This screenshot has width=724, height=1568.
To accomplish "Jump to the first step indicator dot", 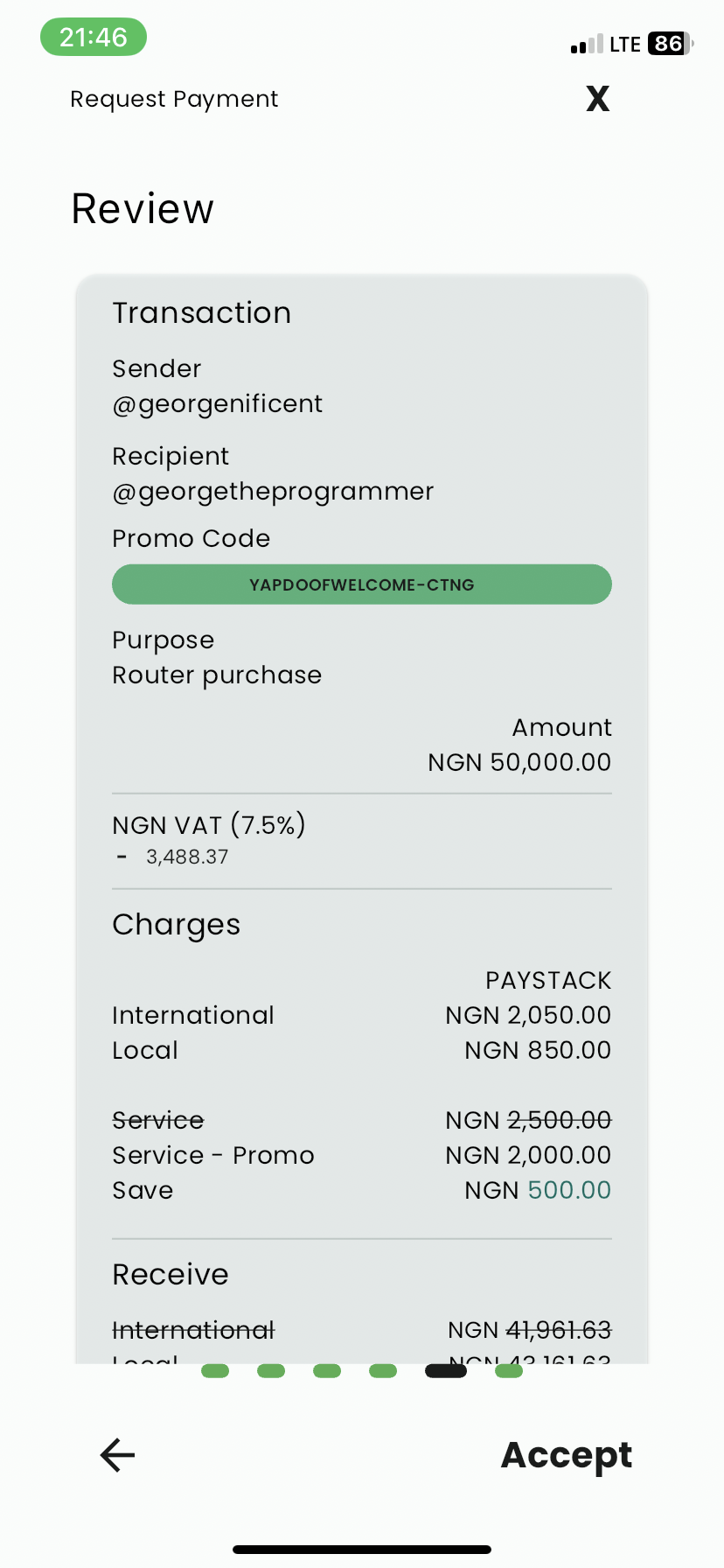I will pyautogui.click(x=215, y=1371).
